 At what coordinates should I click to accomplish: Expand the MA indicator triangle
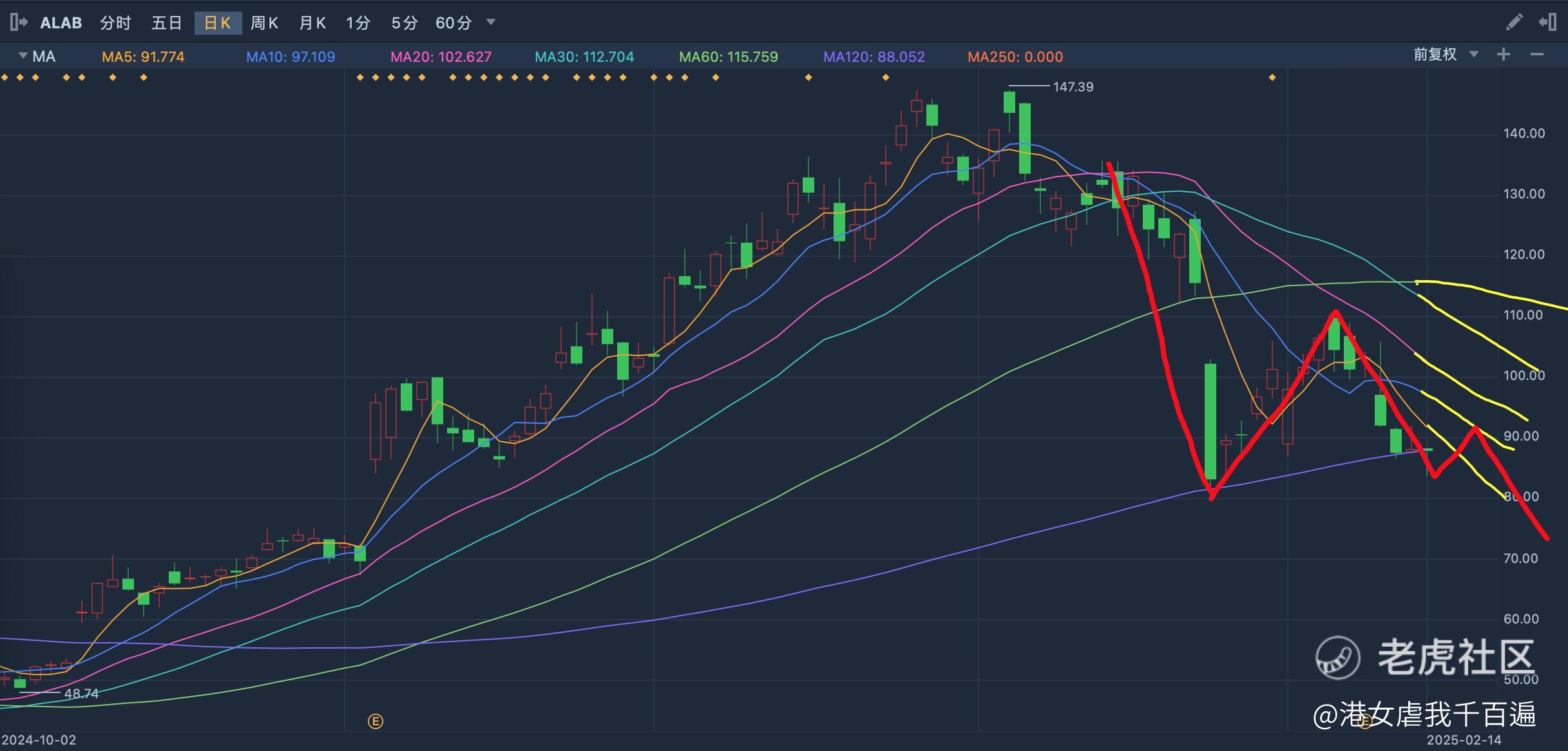(x=23, y=55)
